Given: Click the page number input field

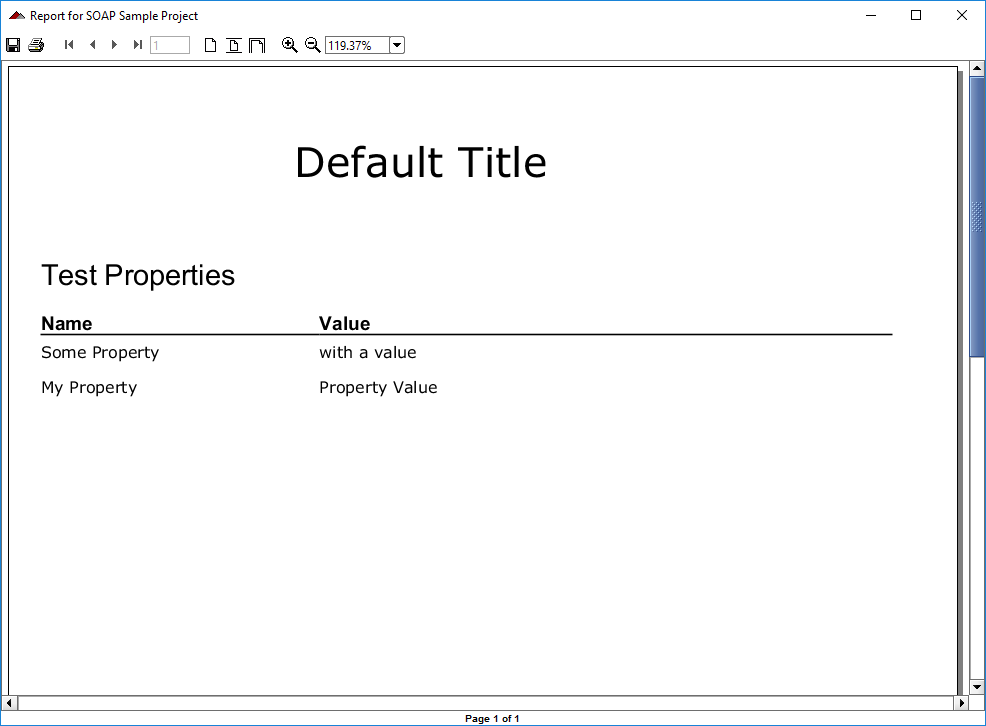Looking at the screenshot, I should tap(169, 44).
